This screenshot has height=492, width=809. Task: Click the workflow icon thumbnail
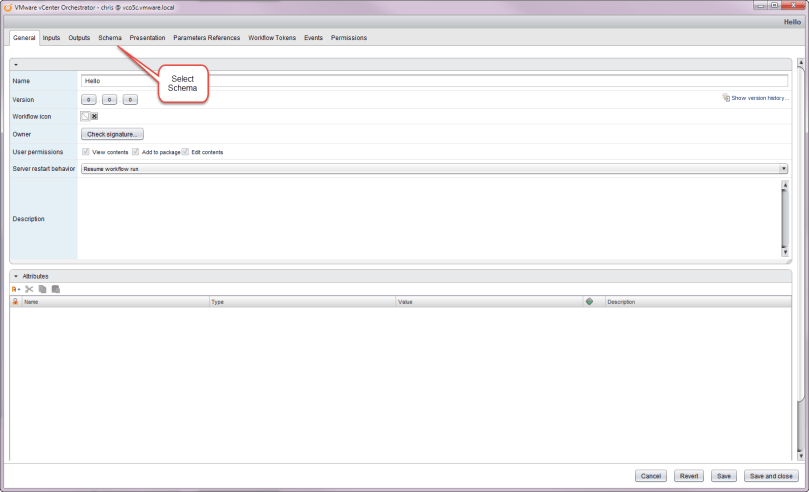point(85,116)
